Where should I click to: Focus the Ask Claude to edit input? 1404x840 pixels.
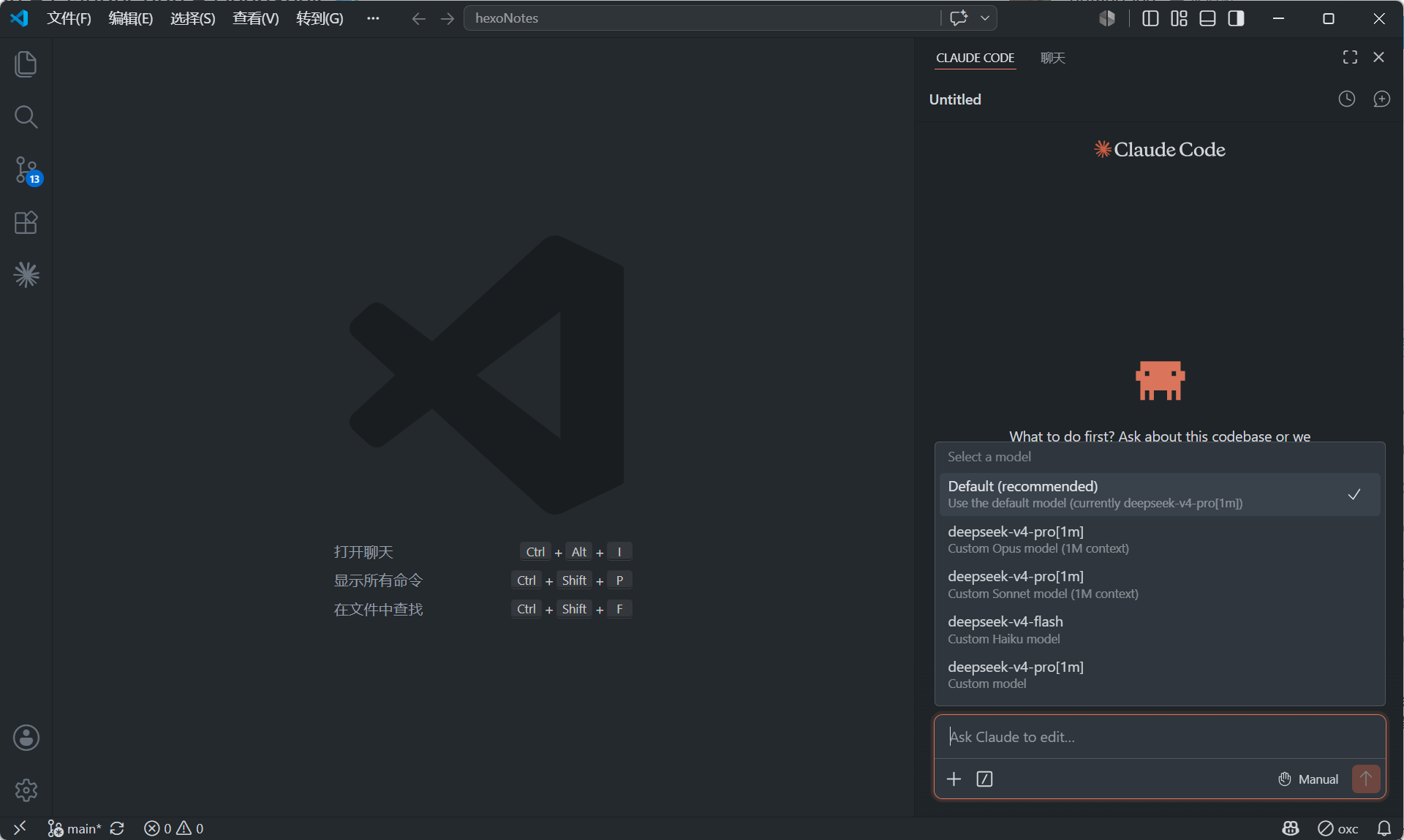click(x=1160, y=737)
